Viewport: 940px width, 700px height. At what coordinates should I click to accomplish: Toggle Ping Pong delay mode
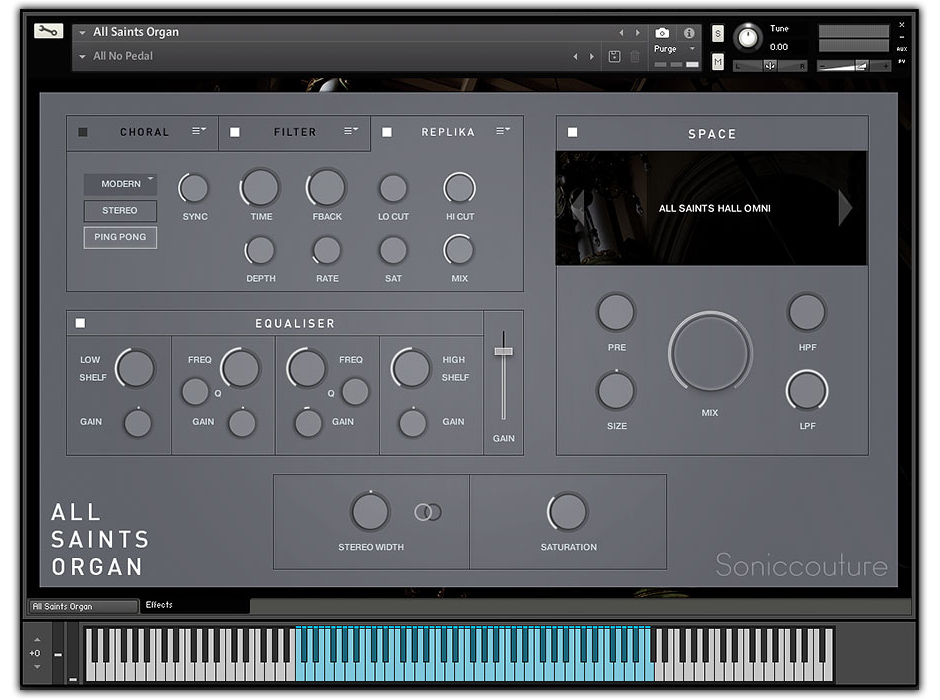(120, 237)
